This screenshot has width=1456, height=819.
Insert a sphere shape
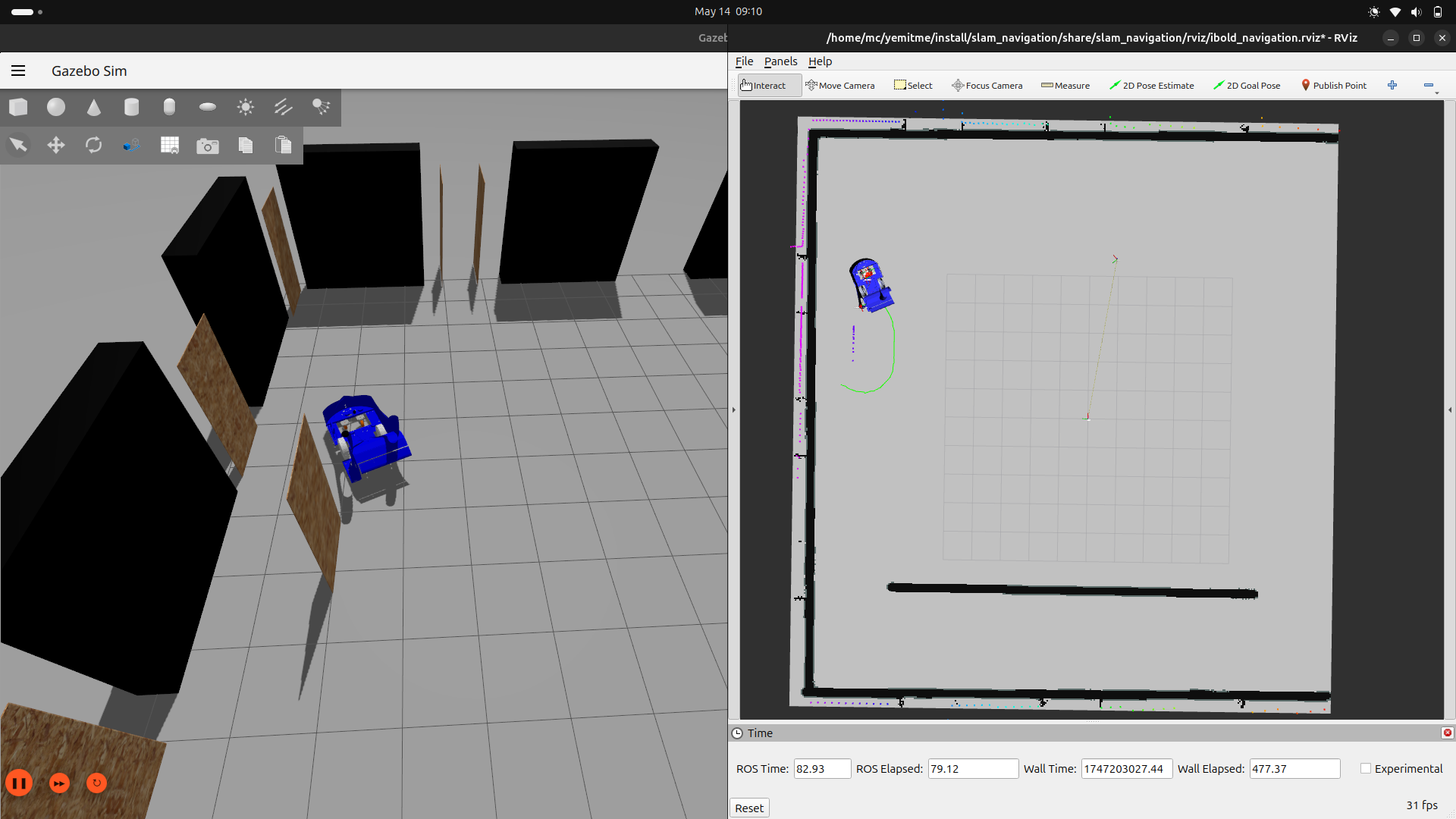coord(56,108)
